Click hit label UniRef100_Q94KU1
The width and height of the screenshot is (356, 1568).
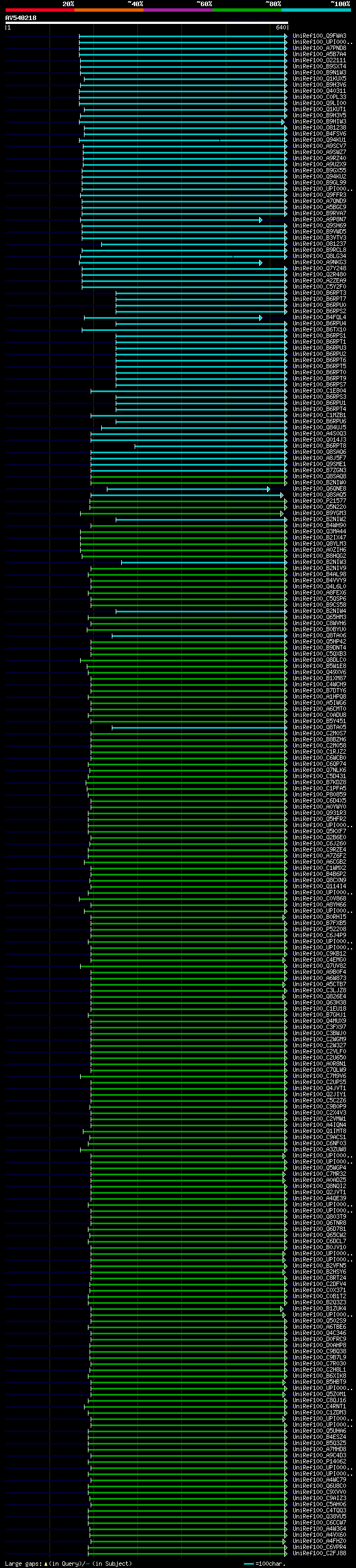click(319, 140)
